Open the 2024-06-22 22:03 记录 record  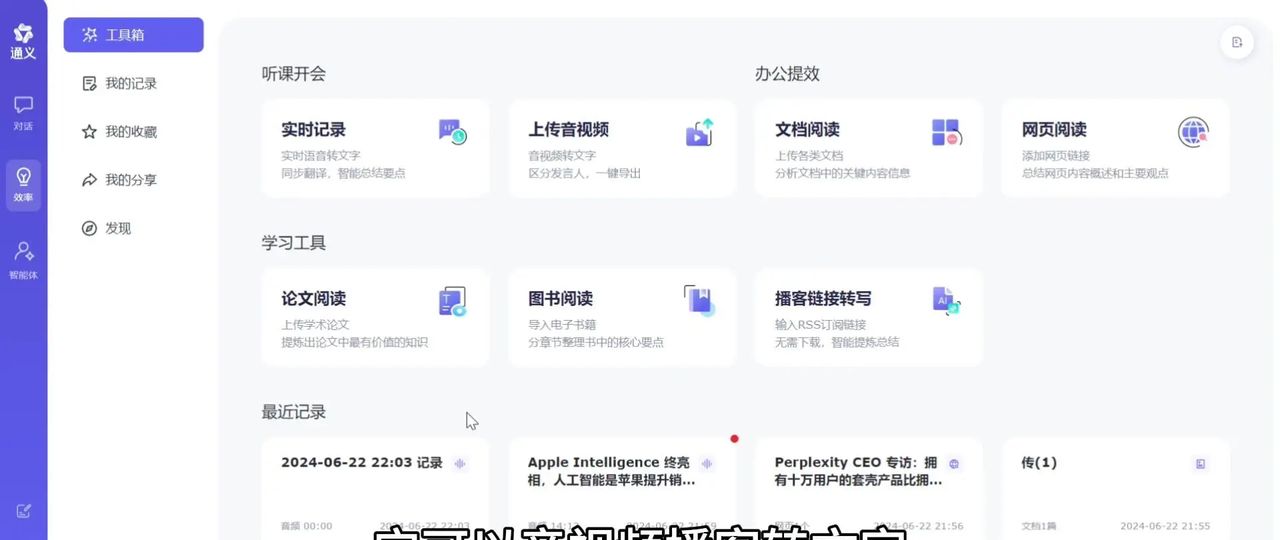[x=376, y=488]
